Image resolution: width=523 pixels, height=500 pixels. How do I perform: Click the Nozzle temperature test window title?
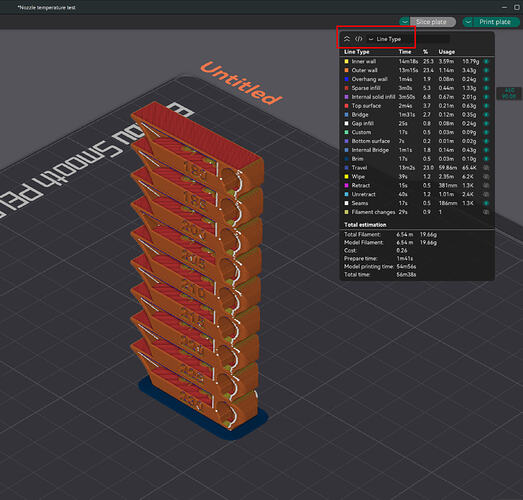(47, 7)
